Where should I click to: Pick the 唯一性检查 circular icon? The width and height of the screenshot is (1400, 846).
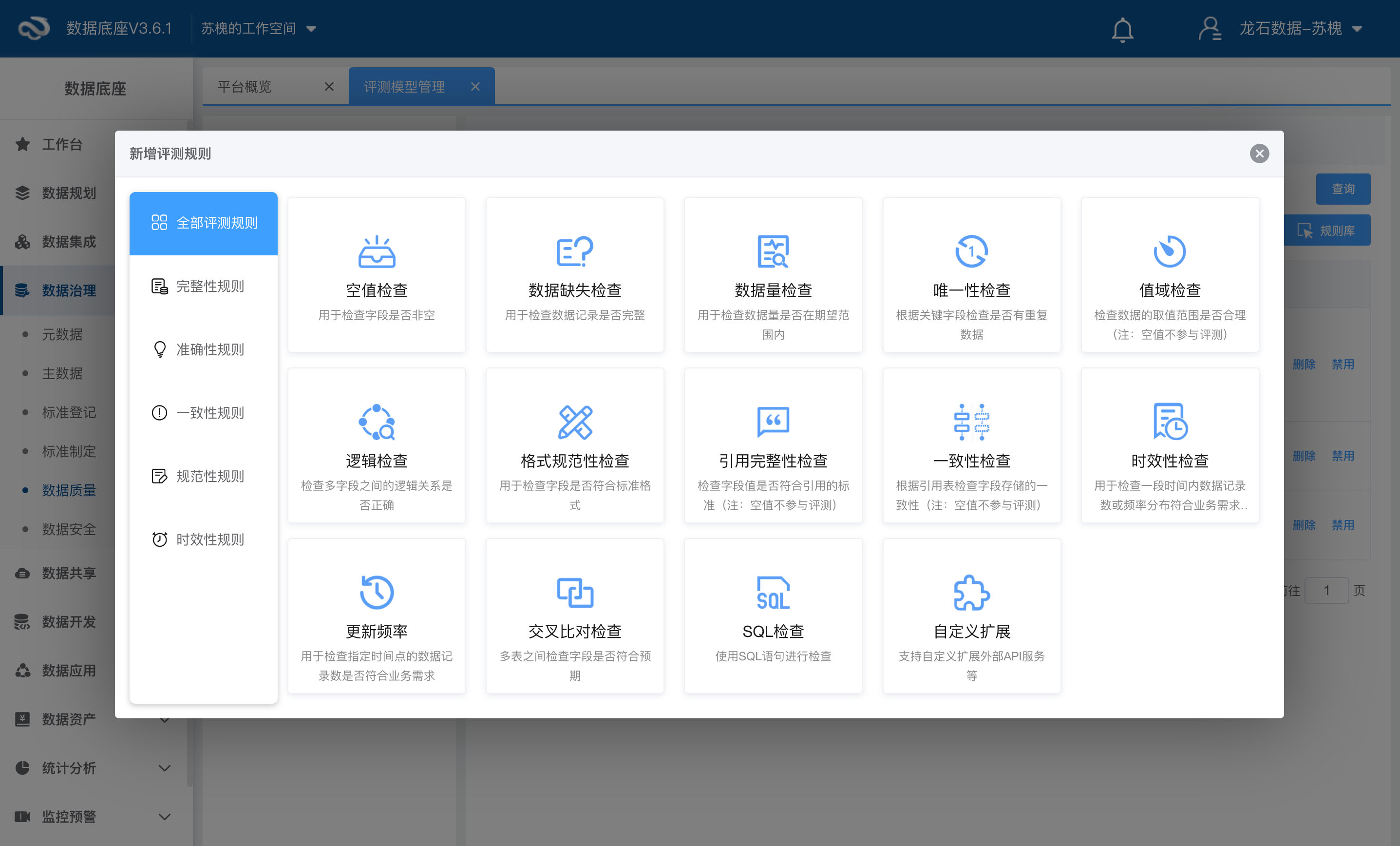971,251
